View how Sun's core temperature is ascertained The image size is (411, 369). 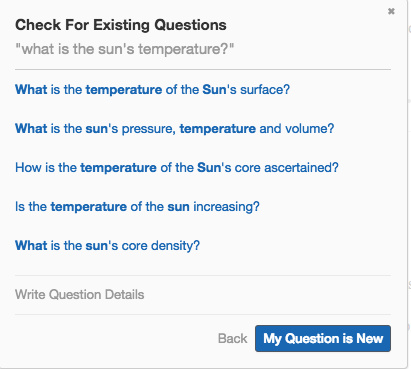tap(177, 167)
